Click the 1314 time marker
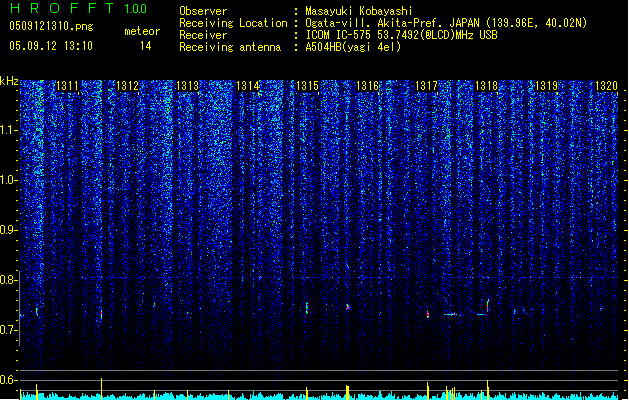 tap(247, 86)
